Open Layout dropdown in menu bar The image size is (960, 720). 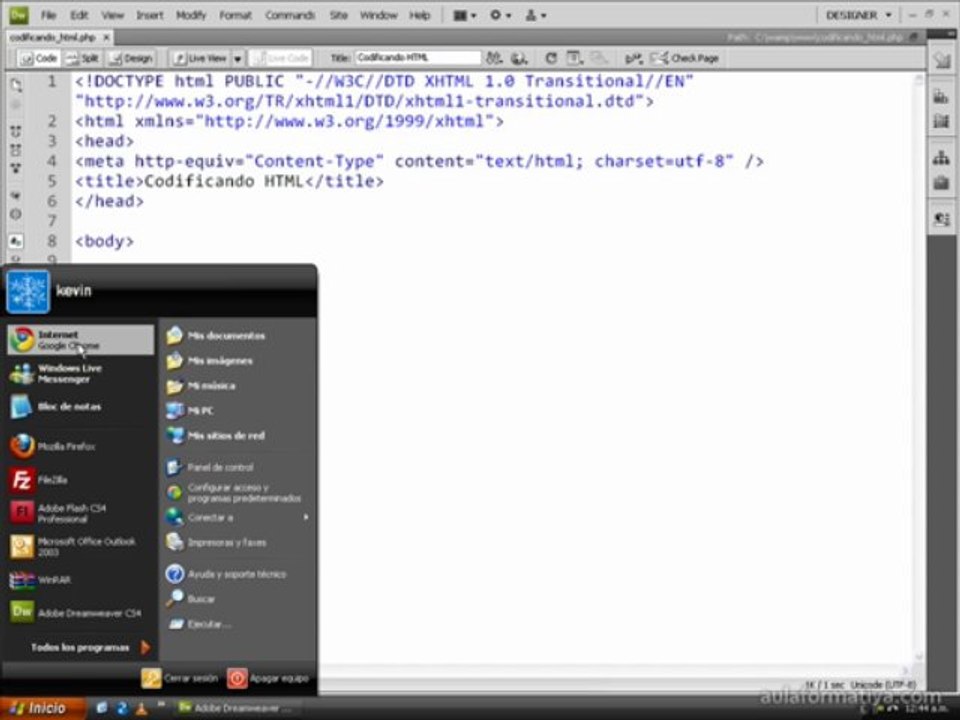[465, 15]
